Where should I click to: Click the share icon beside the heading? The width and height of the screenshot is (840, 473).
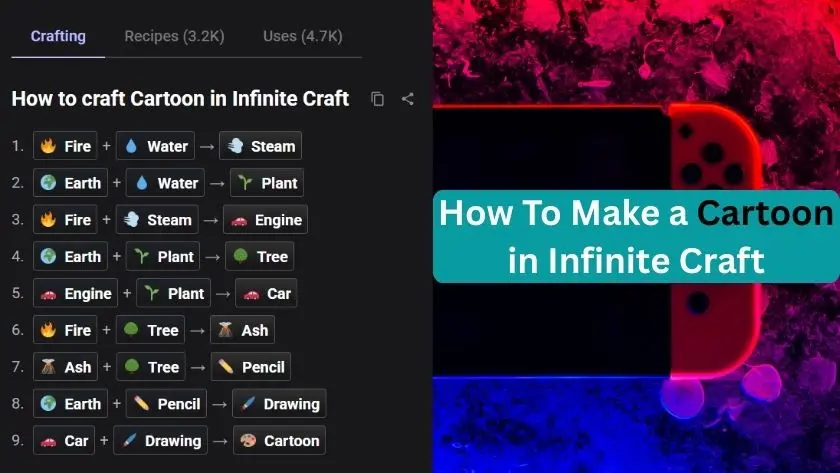[x=408, y=99]
